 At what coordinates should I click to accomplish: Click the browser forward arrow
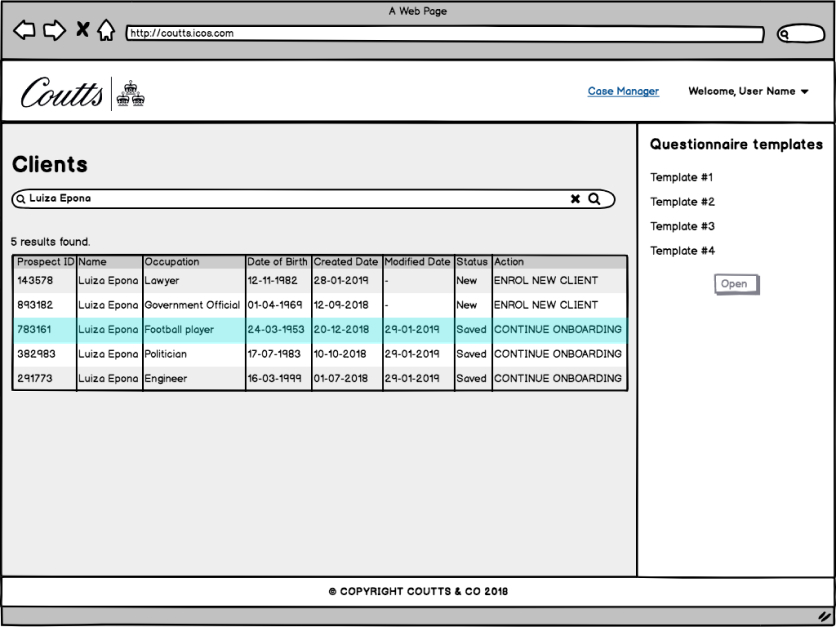pyautogui.click(x=54, y=33)
